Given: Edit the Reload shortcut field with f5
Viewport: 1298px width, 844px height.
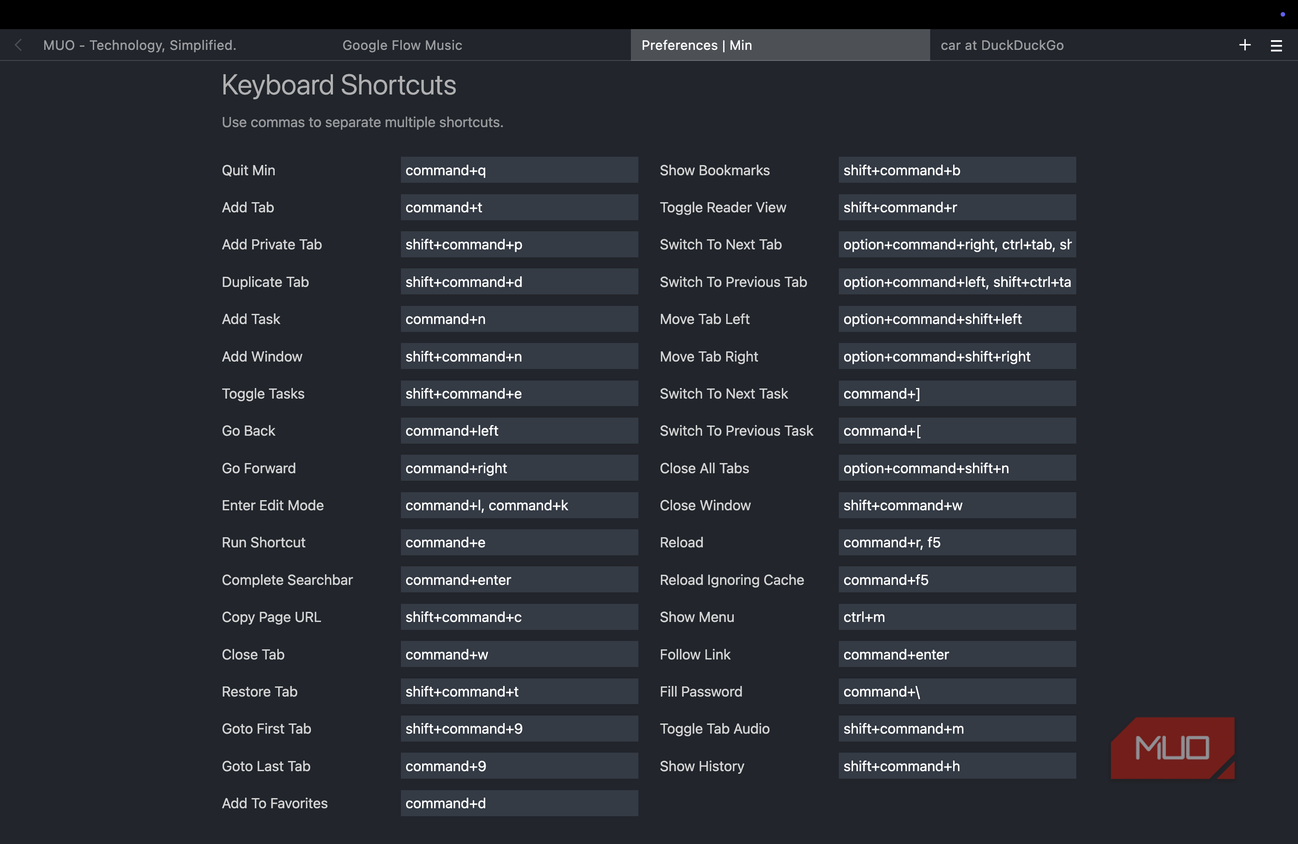Looking at the screenshot, I should [x=957, y=542].
